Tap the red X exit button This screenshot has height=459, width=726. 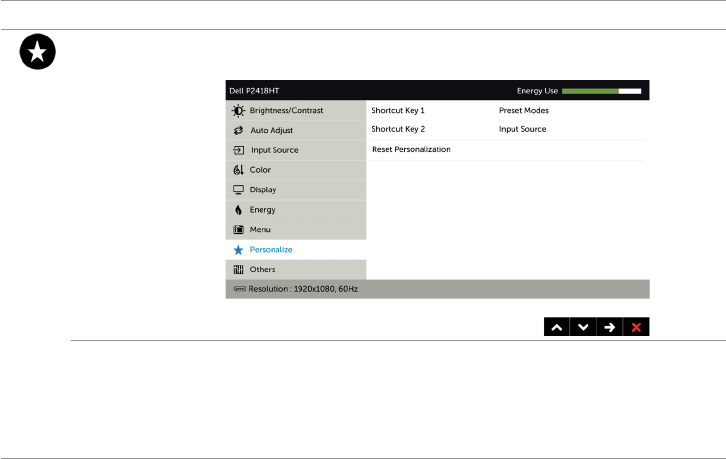(636, 327)
